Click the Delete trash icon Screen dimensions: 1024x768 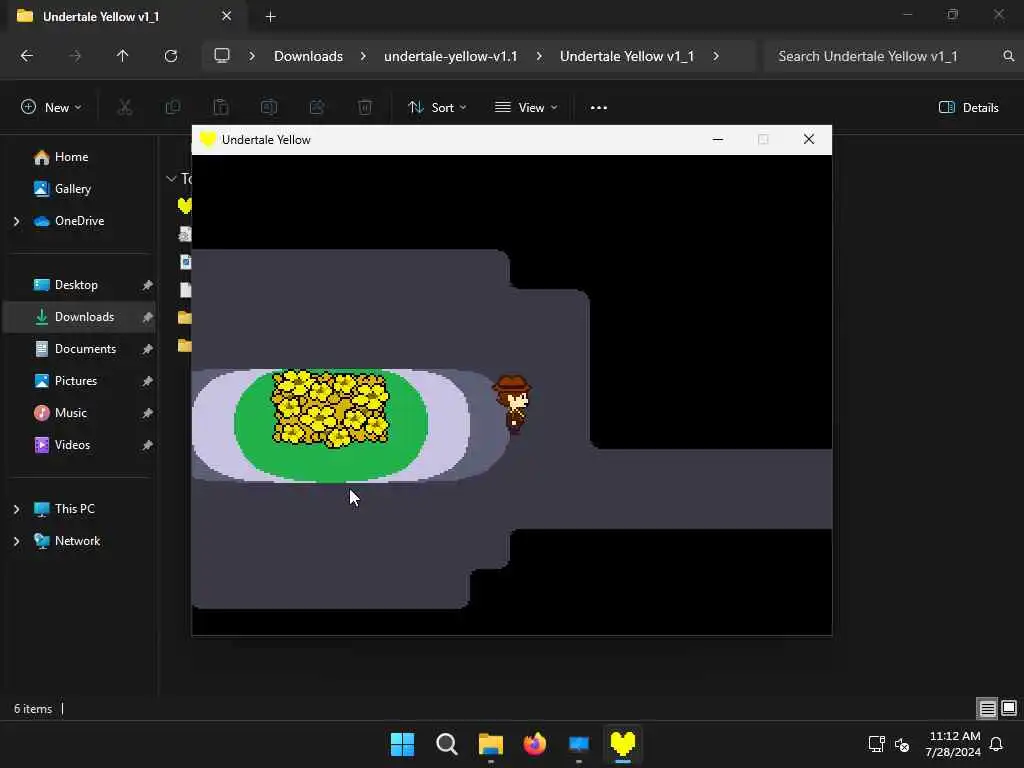click(x=365, y=108)
